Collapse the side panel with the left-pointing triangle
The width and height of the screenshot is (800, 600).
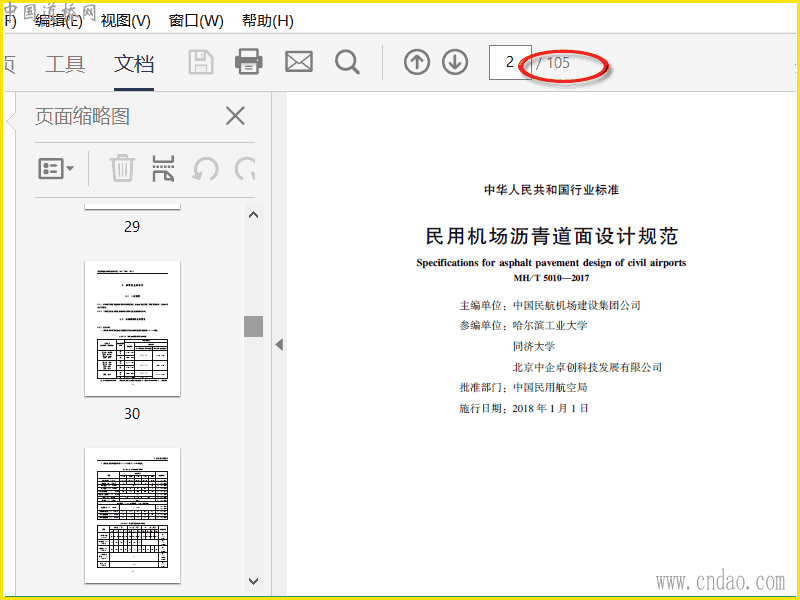279,344
